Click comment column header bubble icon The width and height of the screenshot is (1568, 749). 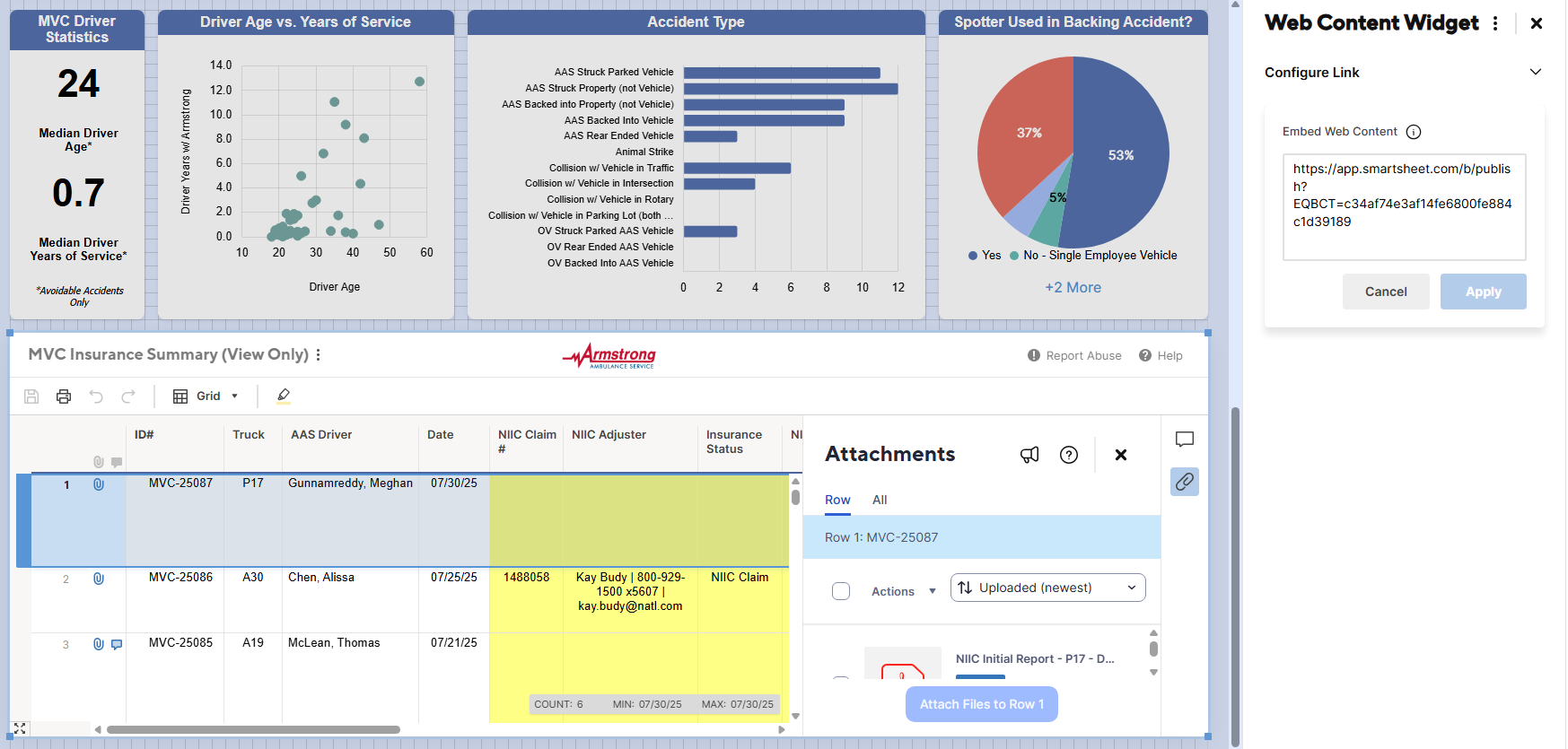(x=117, y=463)
